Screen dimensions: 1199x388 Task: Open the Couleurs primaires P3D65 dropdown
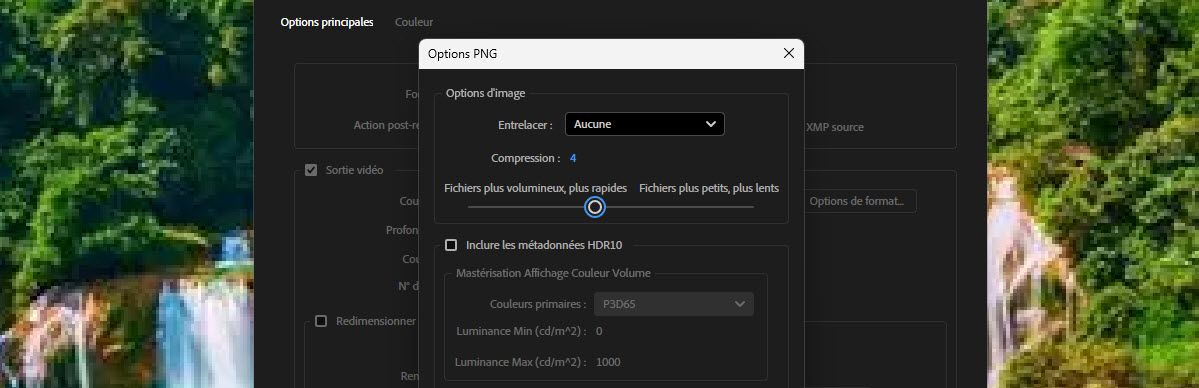pos(674,304)
